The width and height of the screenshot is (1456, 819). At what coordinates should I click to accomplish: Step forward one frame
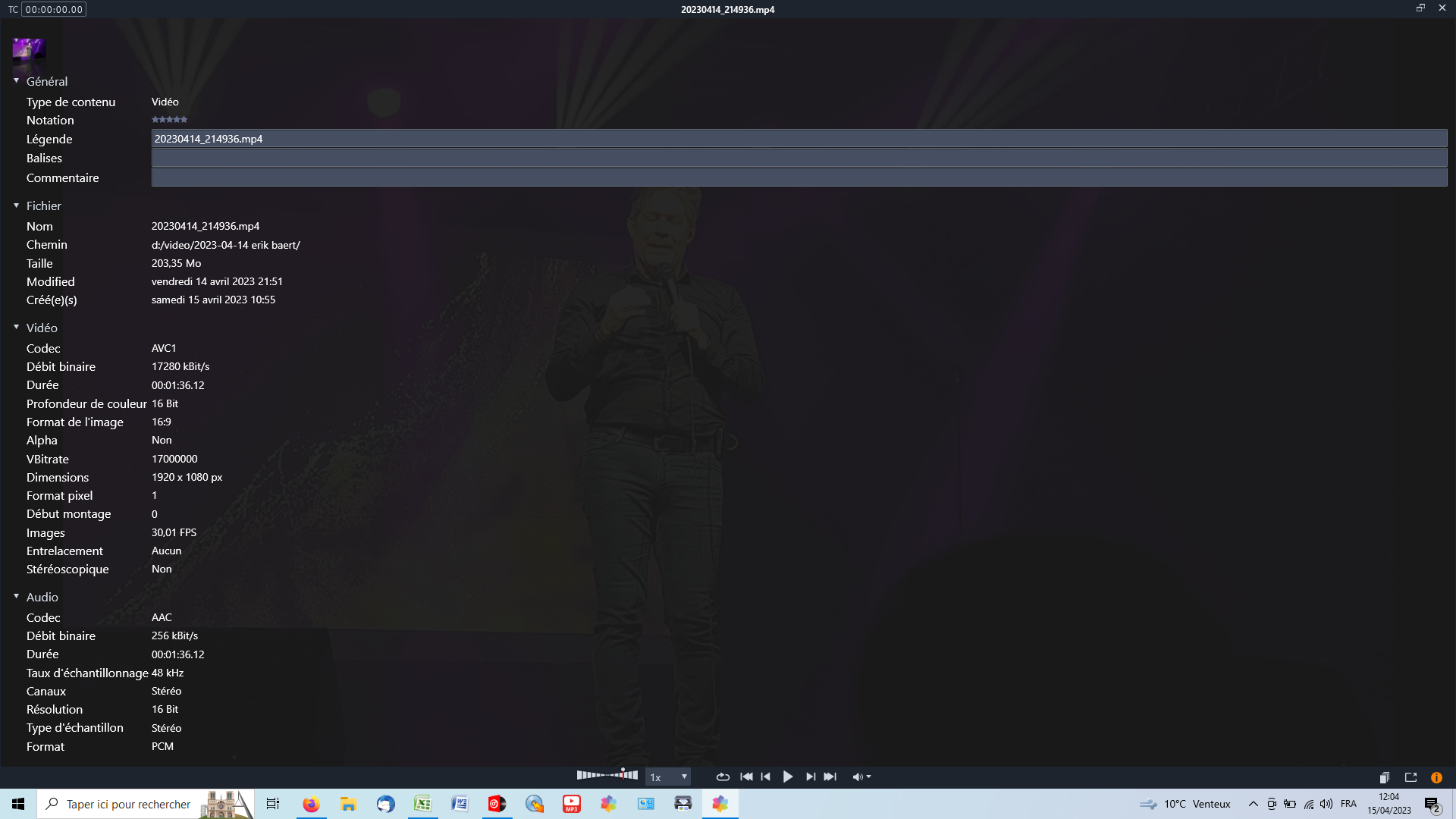(810, 777)
